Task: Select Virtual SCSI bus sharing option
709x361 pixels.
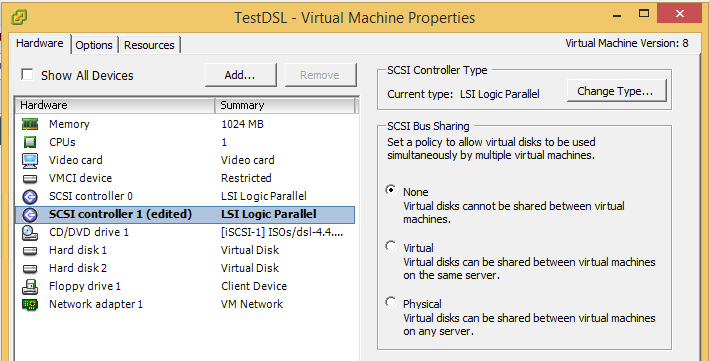Action: (x=391, y=246)
